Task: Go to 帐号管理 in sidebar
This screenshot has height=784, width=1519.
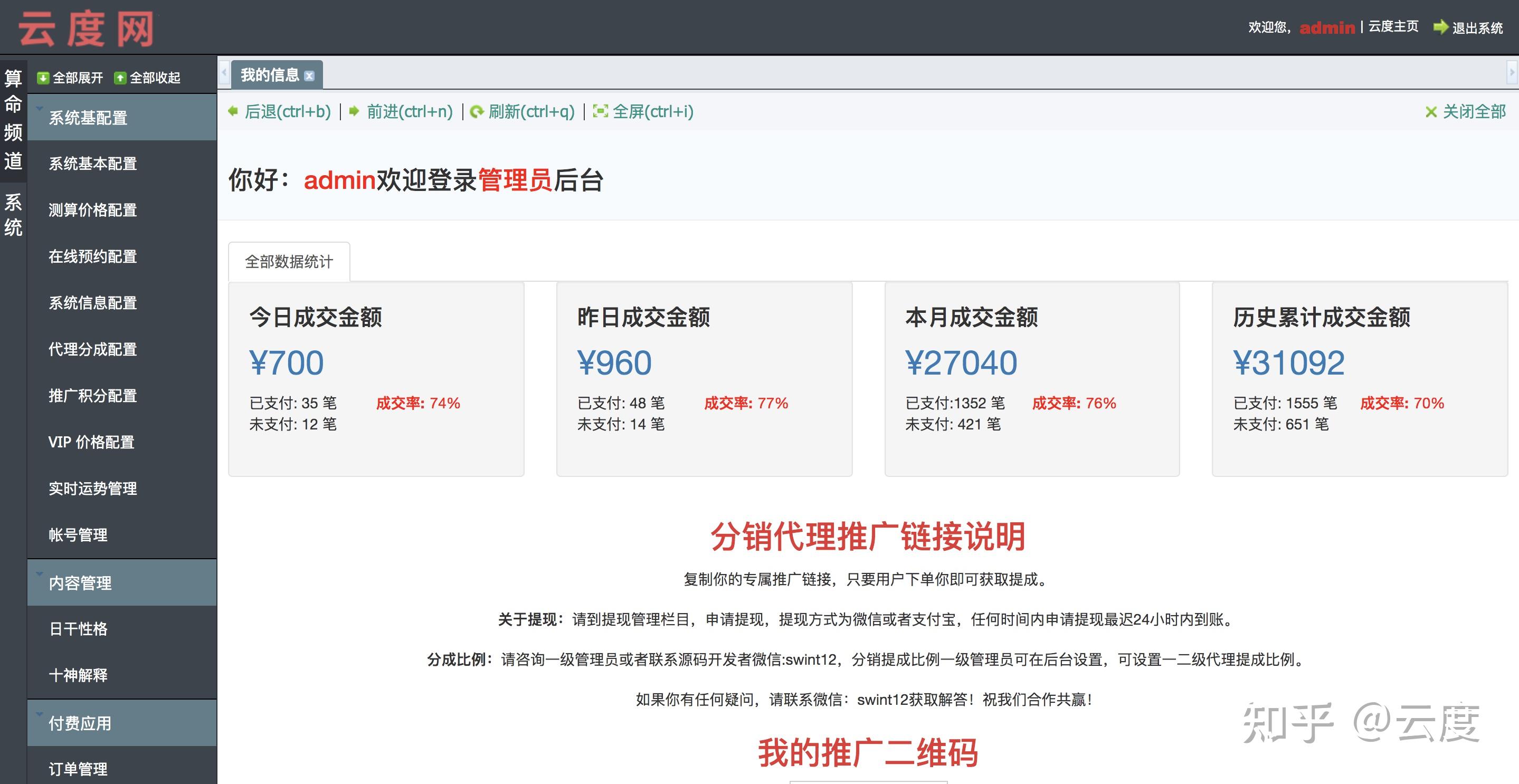Action: 78,534
